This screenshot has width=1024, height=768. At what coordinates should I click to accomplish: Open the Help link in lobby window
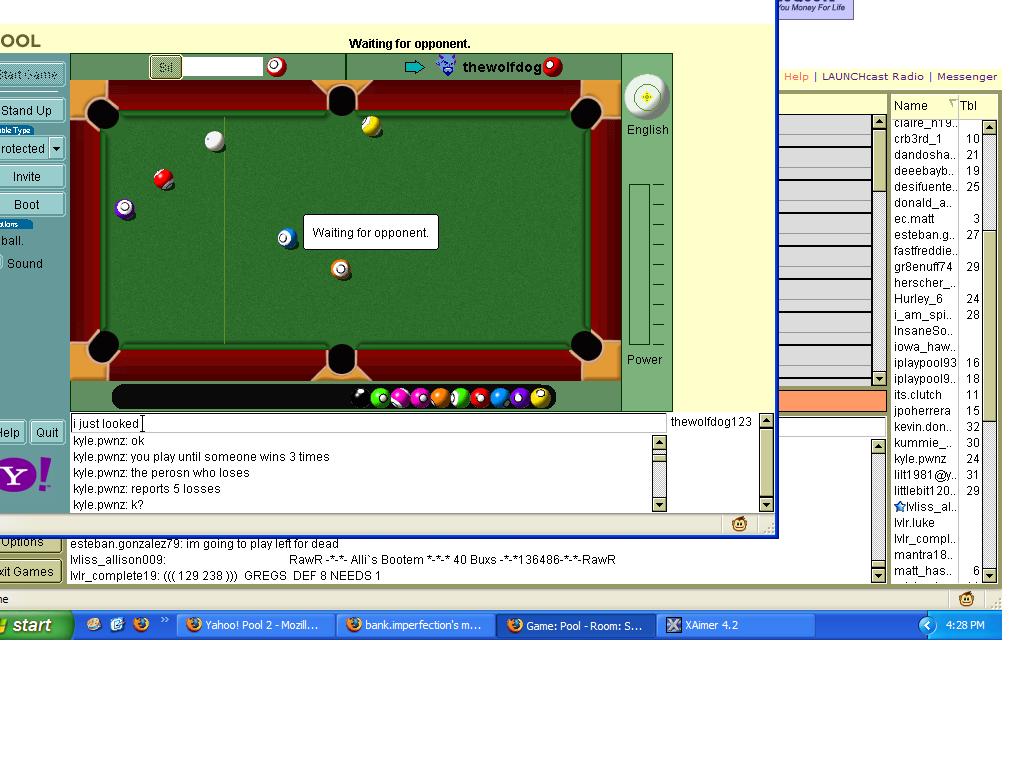(796, 76)
